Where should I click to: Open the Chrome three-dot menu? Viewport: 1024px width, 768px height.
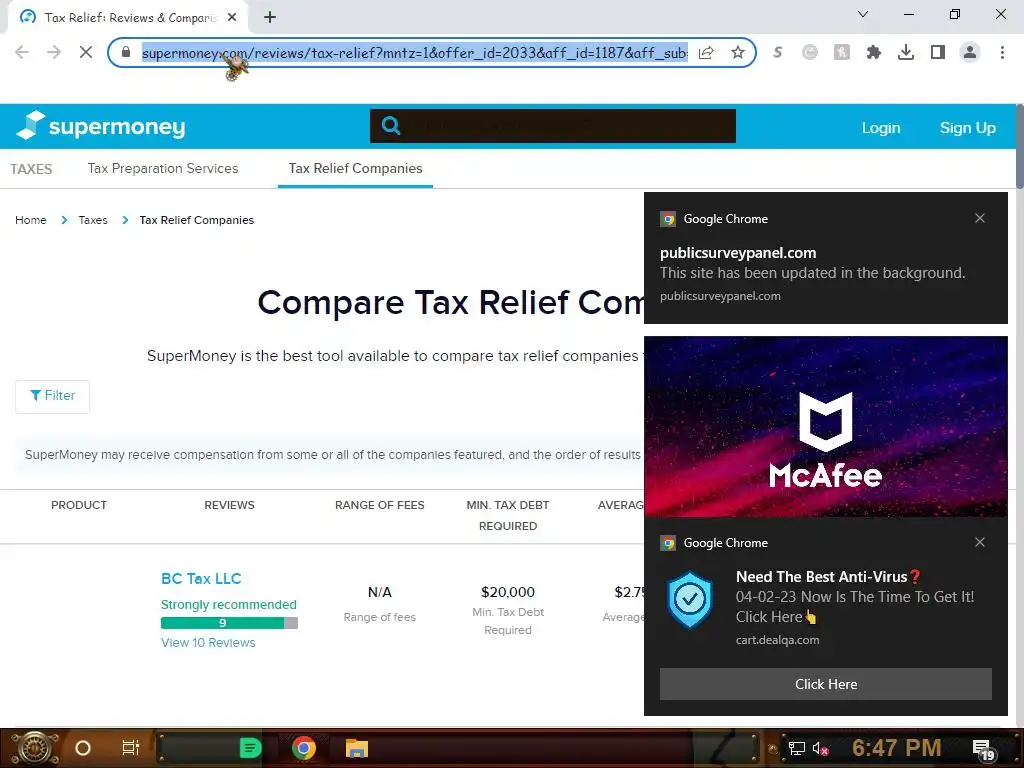[1002, 52]
